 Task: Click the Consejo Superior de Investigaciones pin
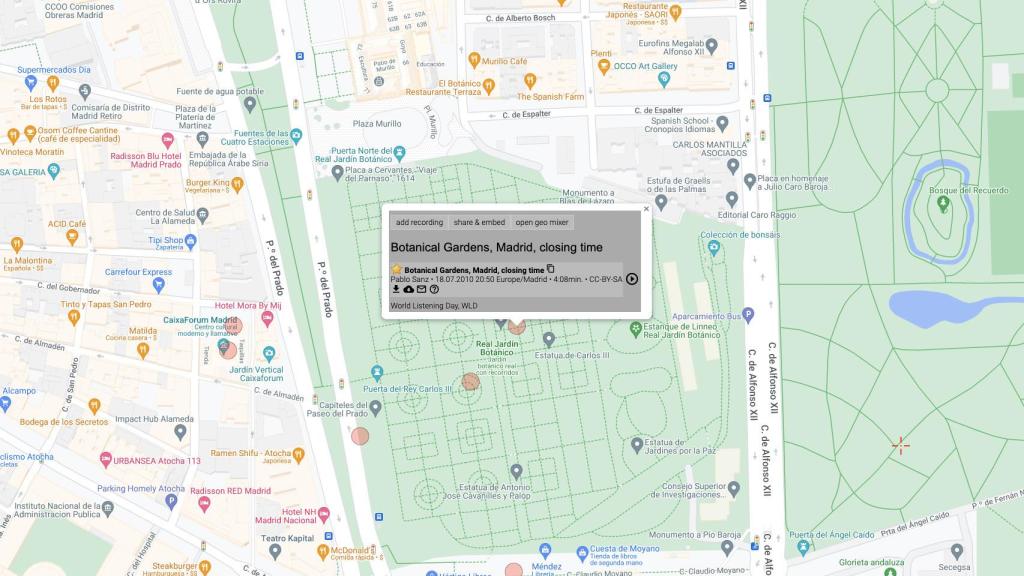(x=734, y=488)
